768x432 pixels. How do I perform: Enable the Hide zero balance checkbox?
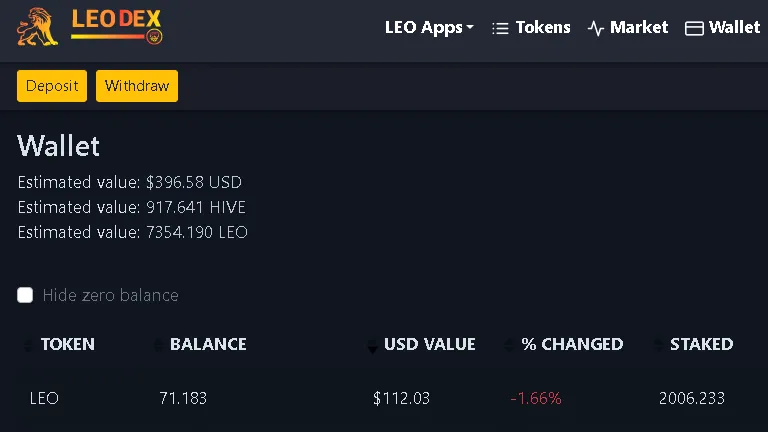(25, 295)
